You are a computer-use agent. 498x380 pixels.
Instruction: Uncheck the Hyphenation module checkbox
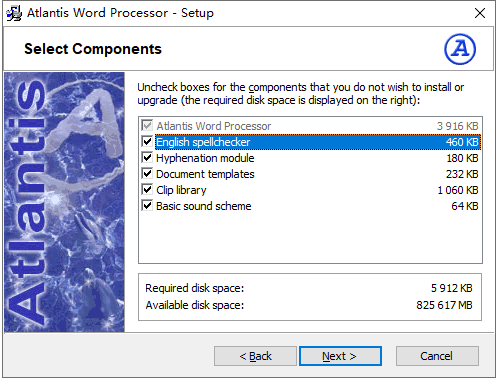pyautogui.click(x=147, y=158)
